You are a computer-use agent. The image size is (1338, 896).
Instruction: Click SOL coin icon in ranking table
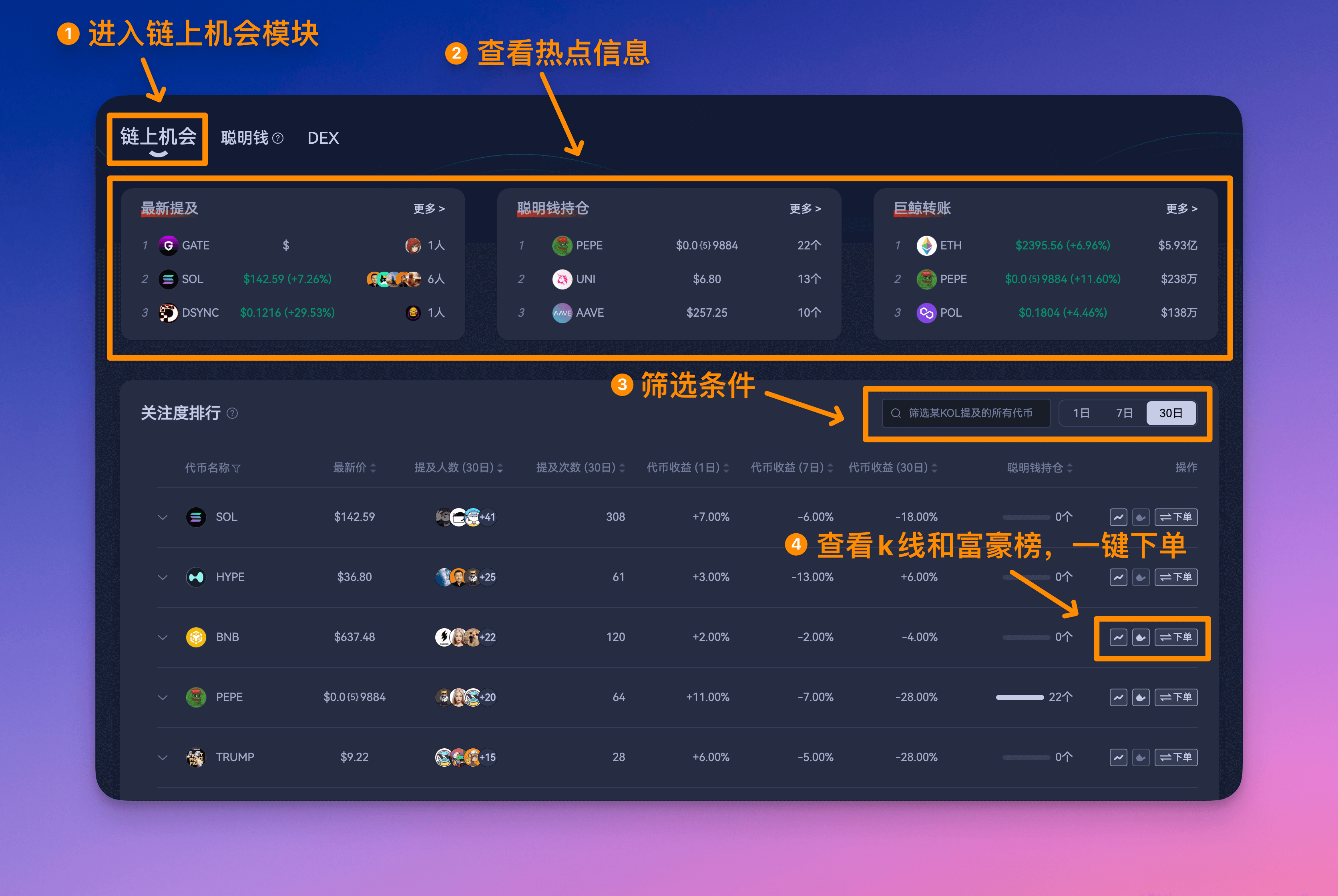(196, 517)
